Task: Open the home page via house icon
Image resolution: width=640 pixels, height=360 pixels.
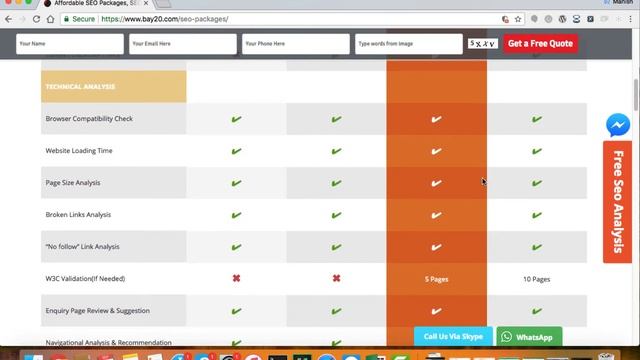Action: click(50, 19)
